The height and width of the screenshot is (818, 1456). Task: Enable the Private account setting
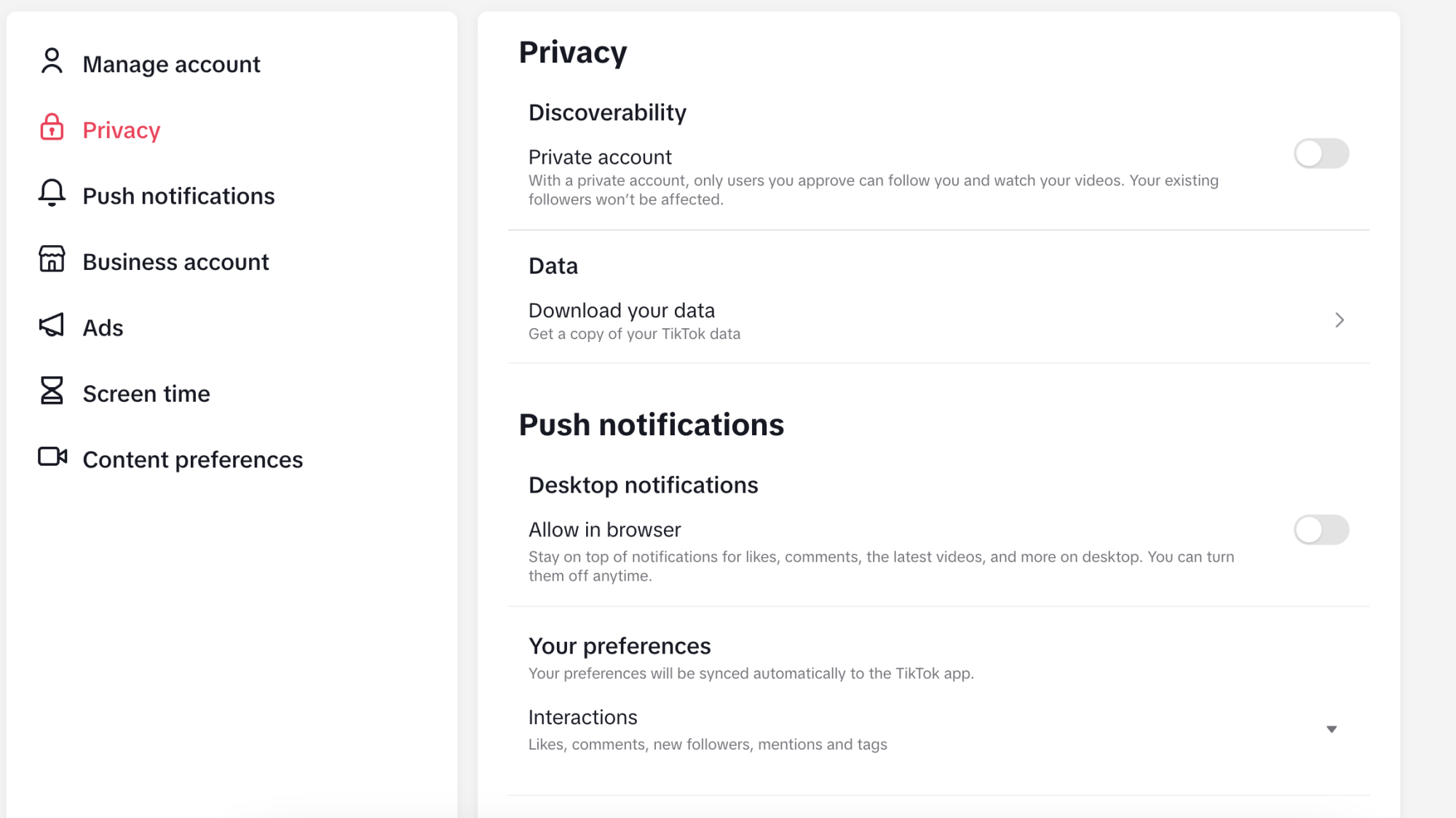point(1320,153)
